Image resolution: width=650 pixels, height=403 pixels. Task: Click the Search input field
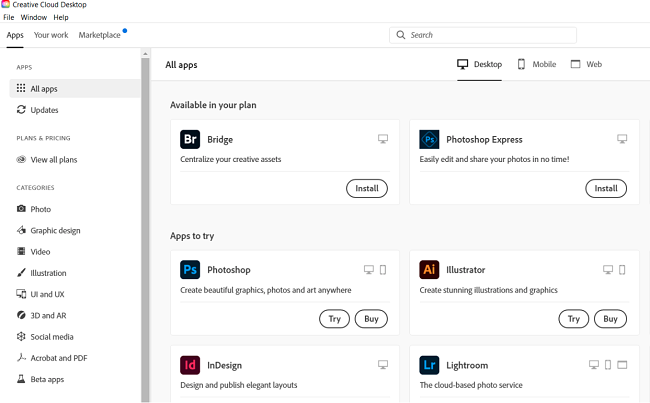click(x=483, y=35)
